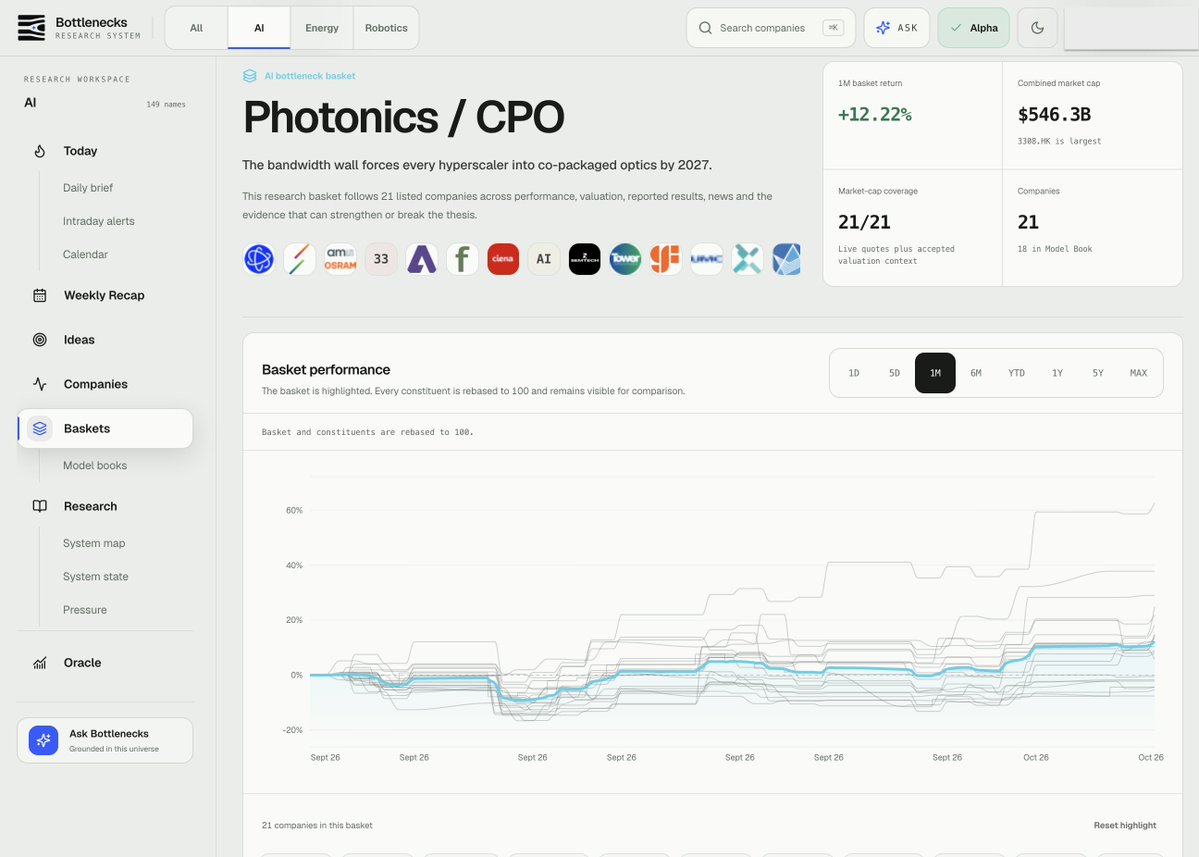
Task: Open the Calendar sidebar link
Action: (x=85, y=255)
